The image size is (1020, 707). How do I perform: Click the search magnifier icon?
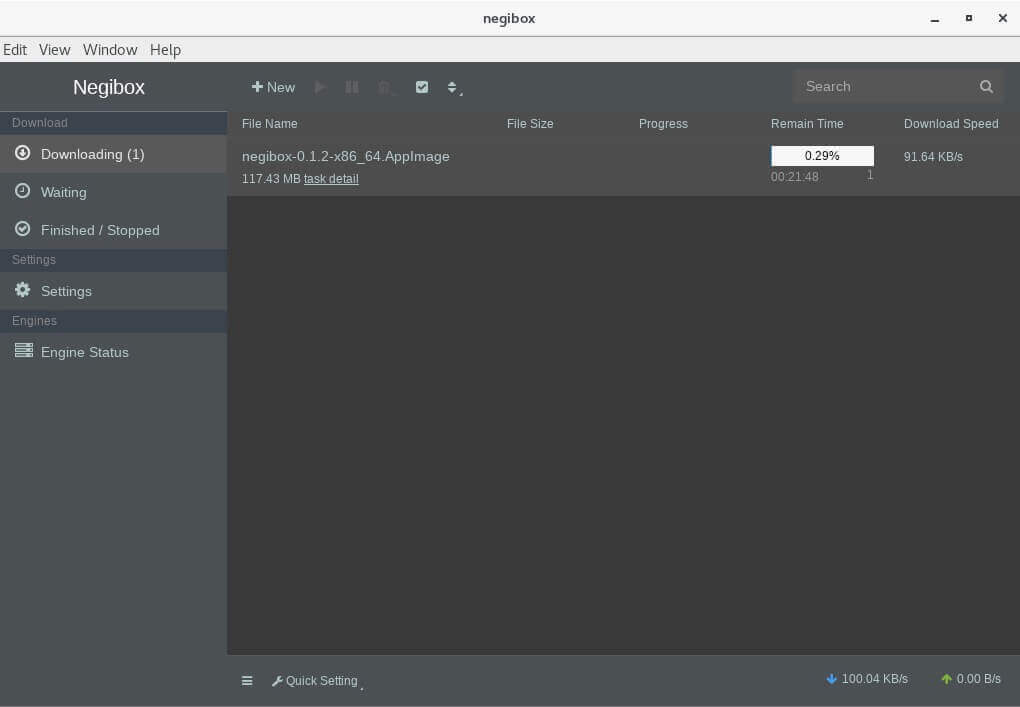click(986, 87)
